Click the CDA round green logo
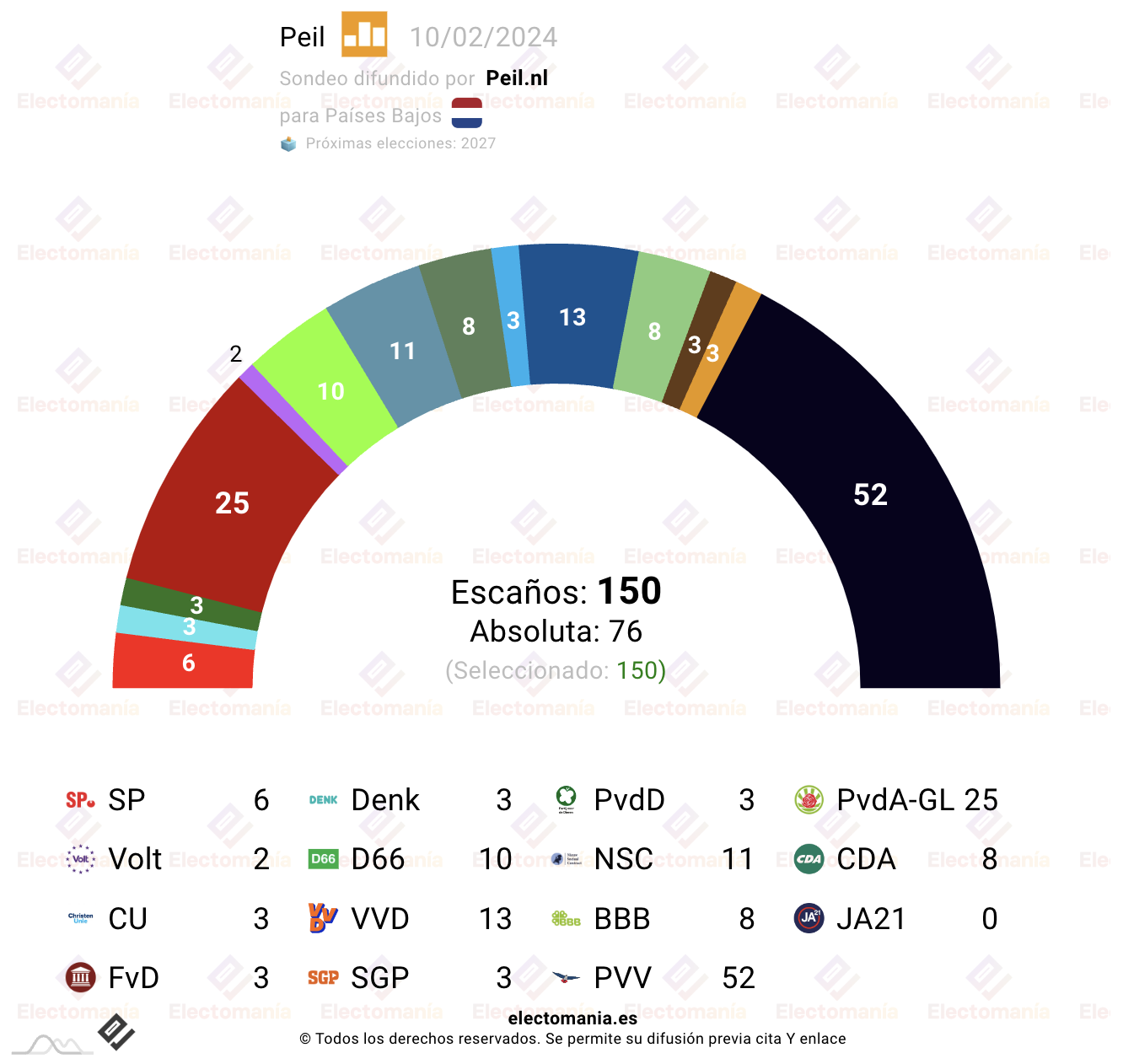1123x1064 pixels. 809,859
